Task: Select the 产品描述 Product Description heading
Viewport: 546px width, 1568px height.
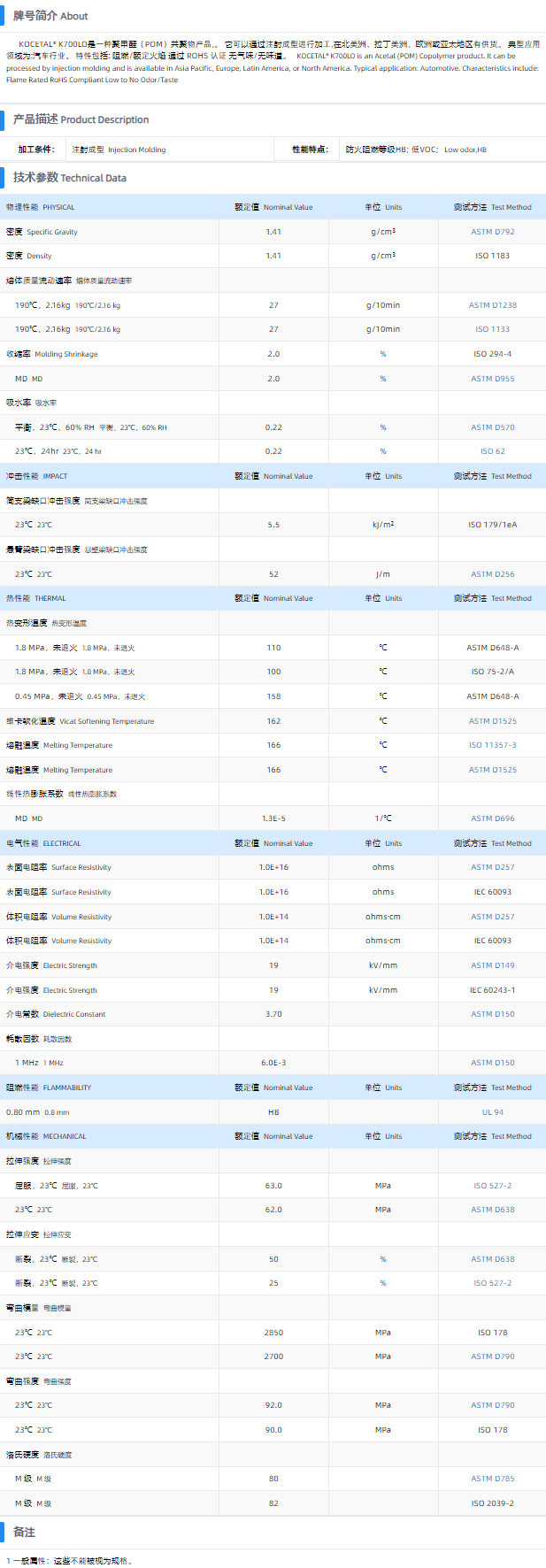Action: (x=81, y=119)
